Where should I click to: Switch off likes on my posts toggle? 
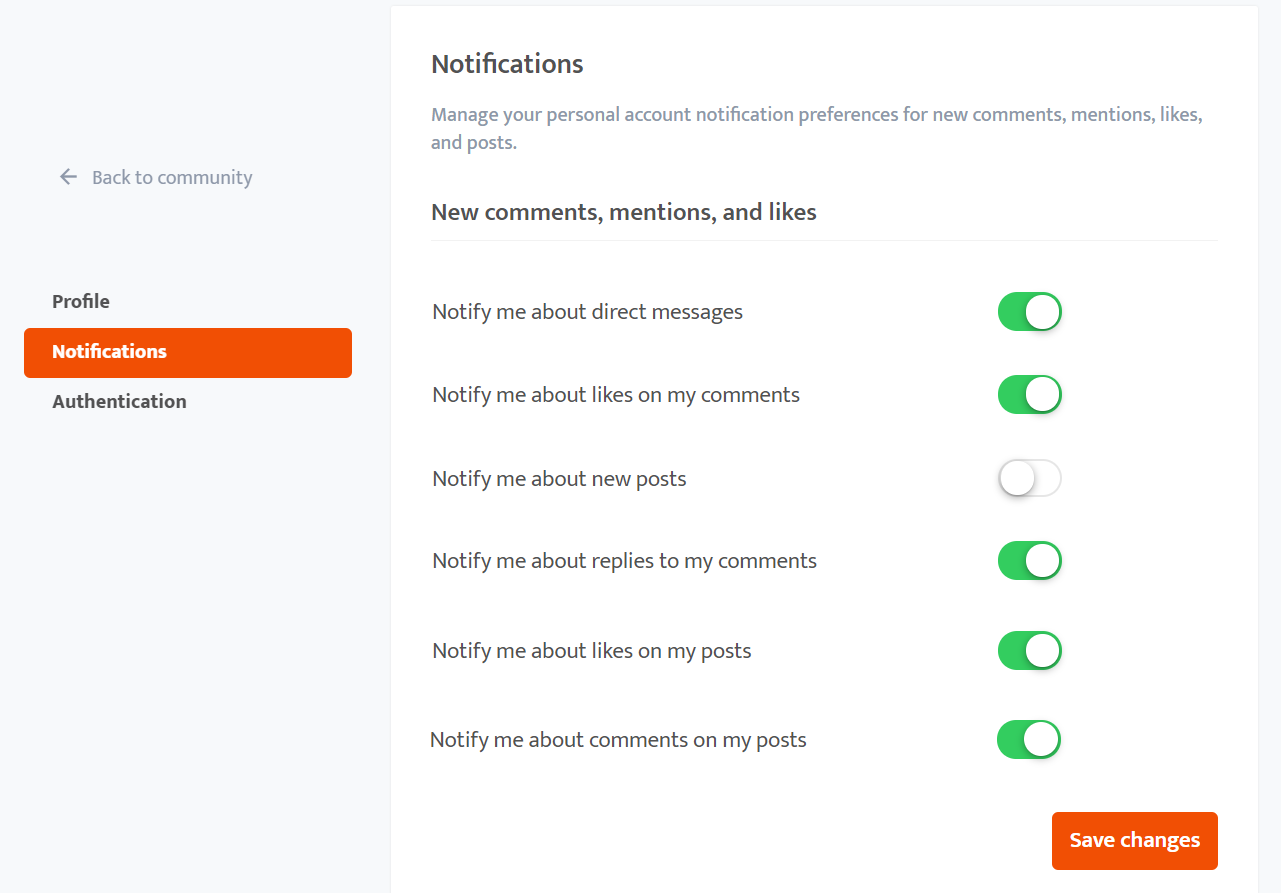pos(1029,651)
